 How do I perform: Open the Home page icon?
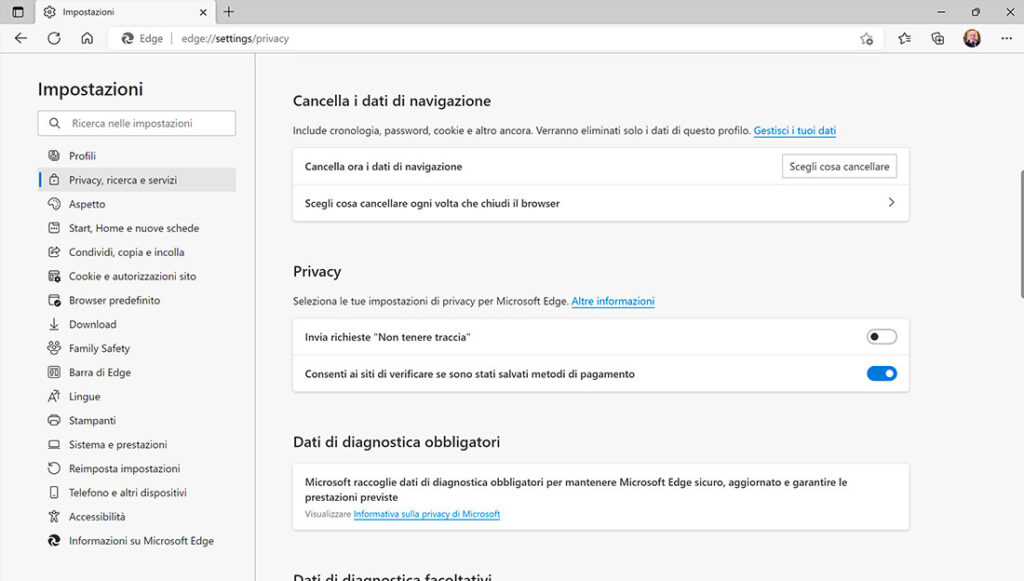click(87, 39)
